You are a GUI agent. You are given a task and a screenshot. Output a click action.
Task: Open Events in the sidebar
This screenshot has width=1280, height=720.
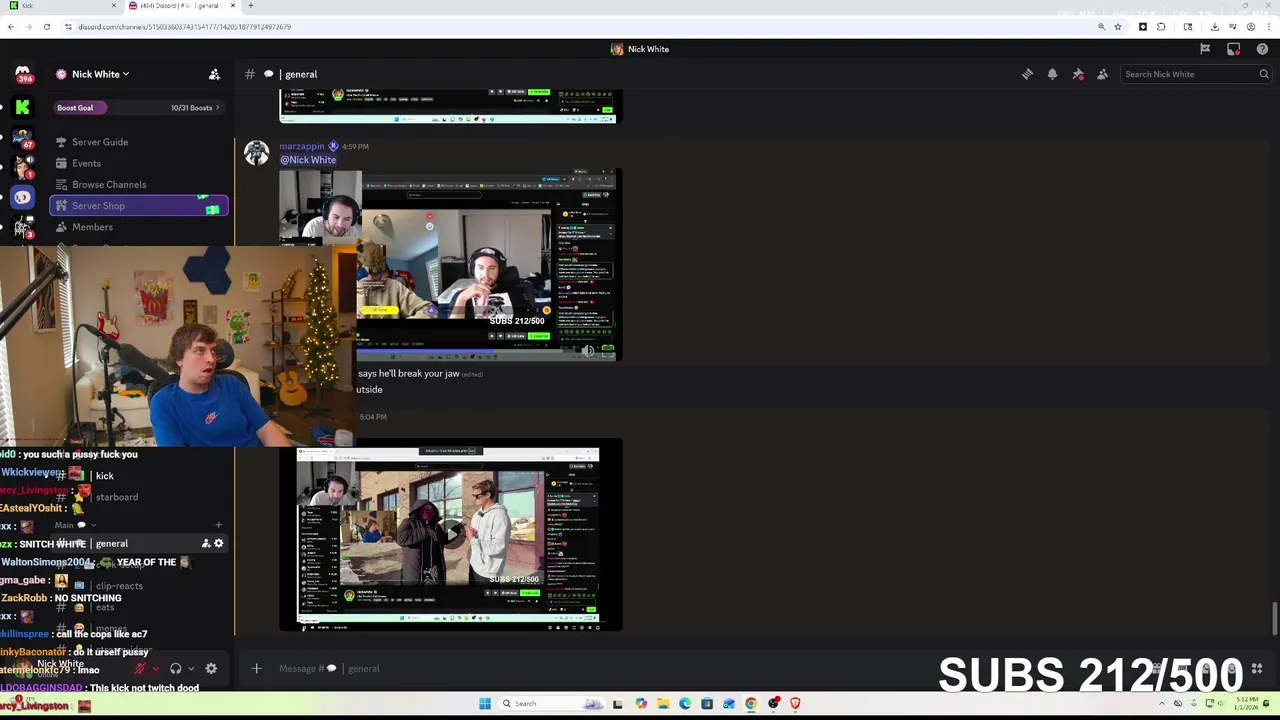point(139,163)
